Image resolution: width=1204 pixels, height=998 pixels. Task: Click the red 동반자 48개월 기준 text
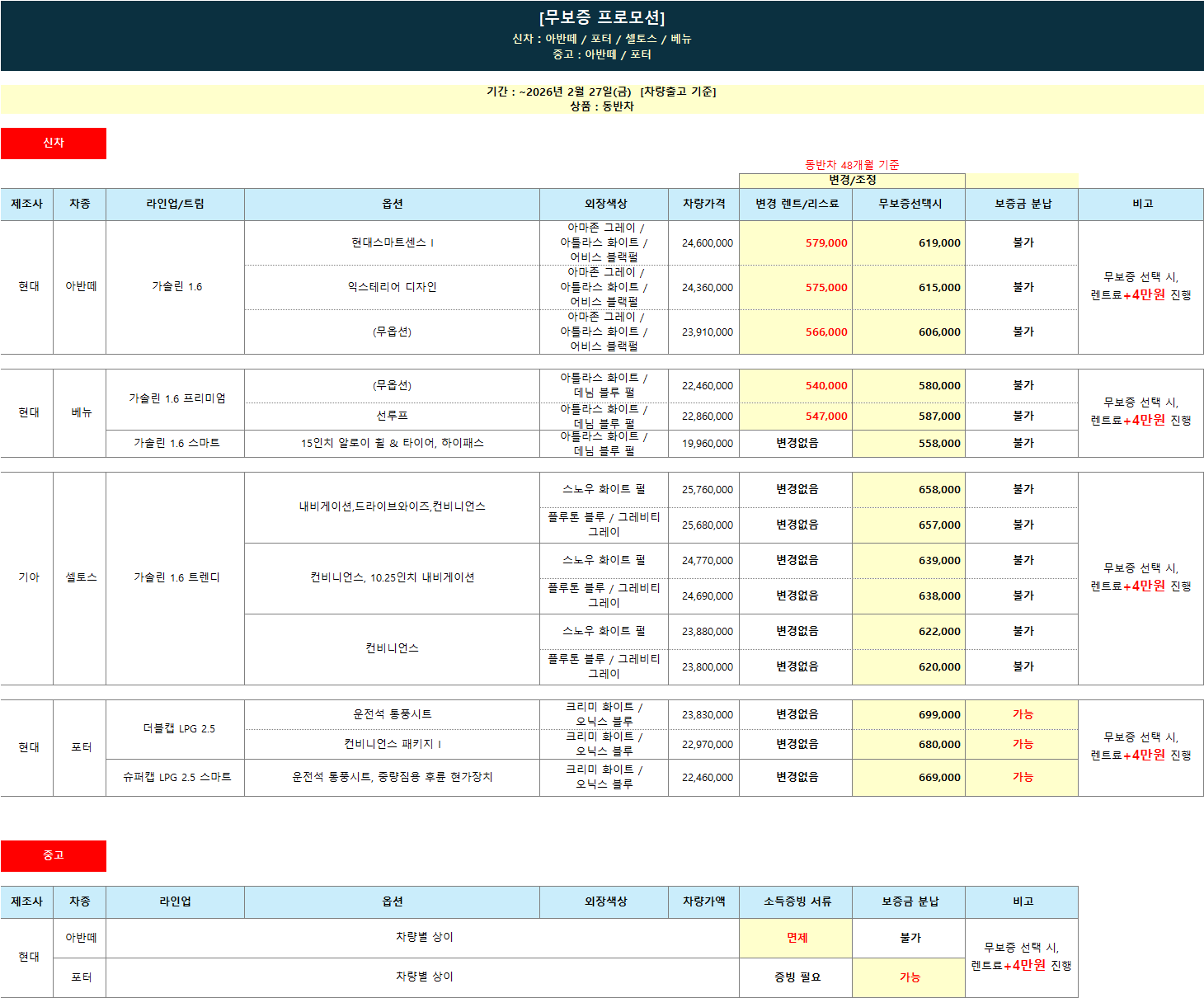point(852,165)
